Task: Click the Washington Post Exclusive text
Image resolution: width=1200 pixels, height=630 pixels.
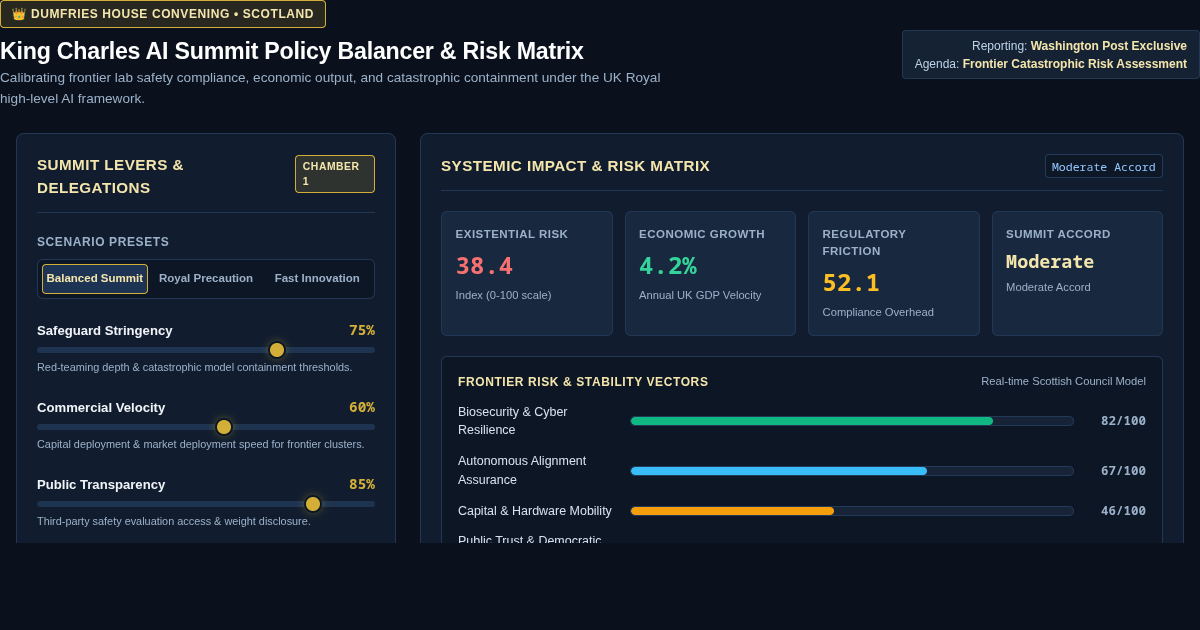Action: click(1109, 46)
